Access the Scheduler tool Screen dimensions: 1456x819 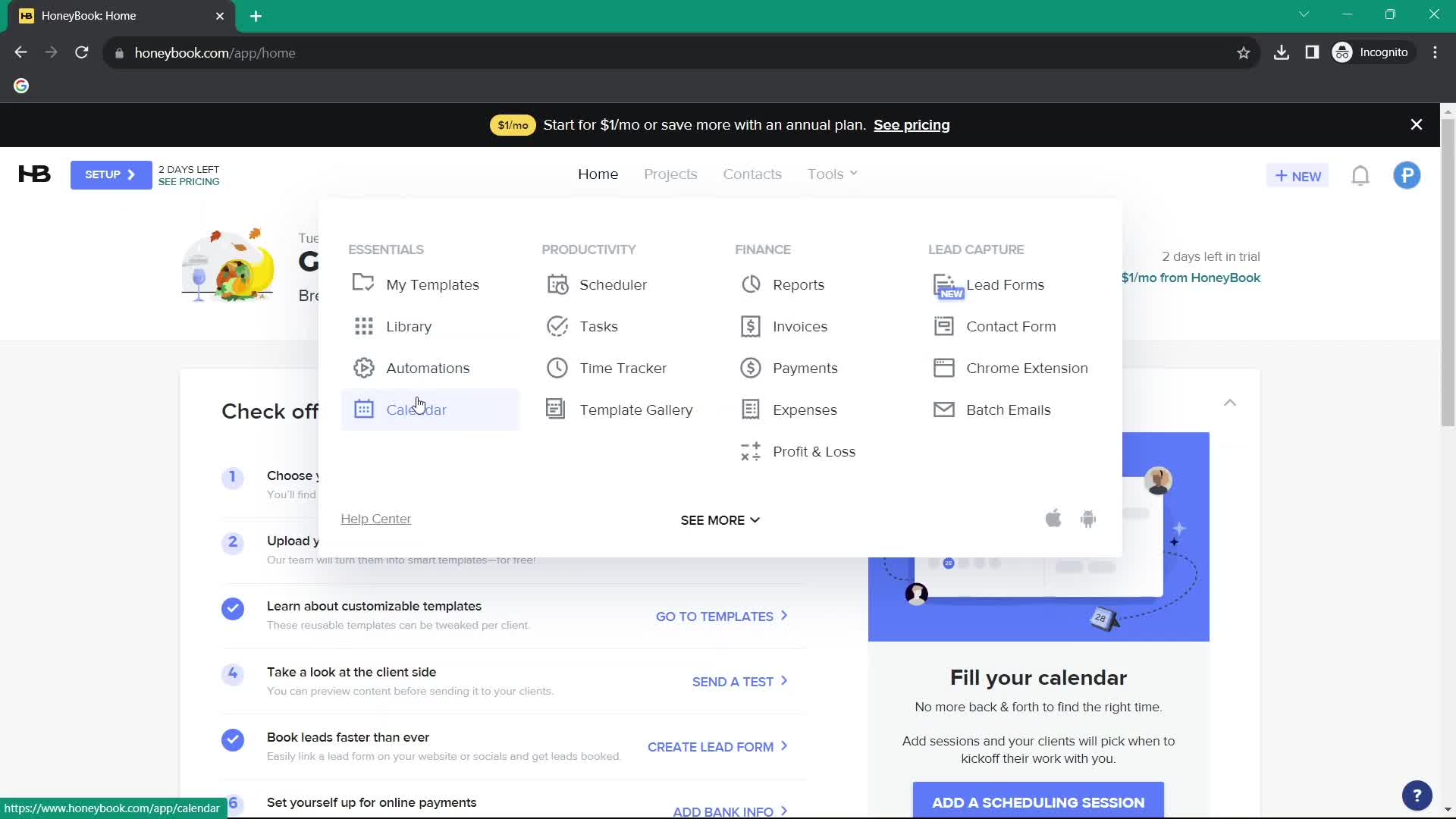[x=613, y=284]
